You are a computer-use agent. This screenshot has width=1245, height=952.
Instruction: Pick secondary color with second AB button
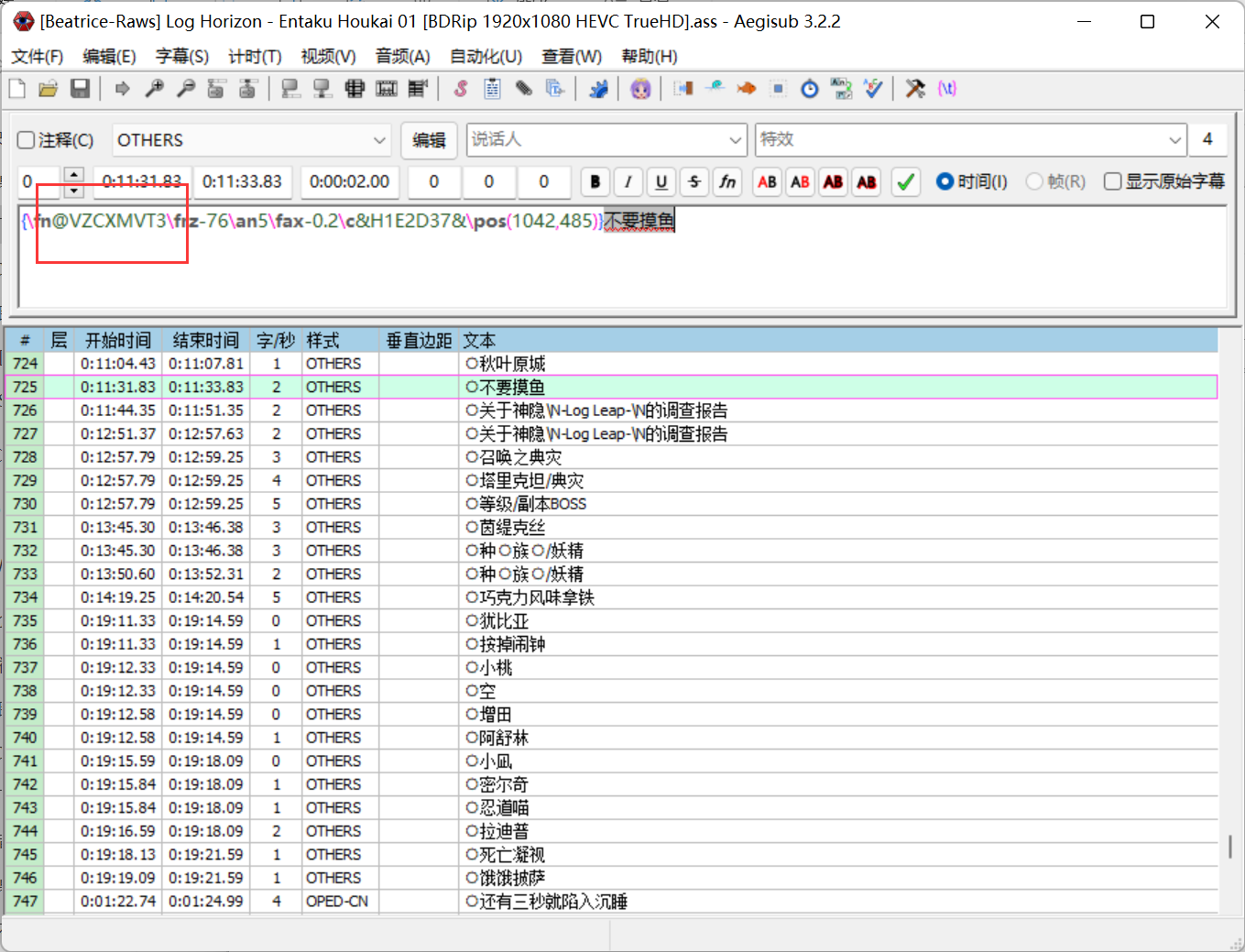coord(801,181)
